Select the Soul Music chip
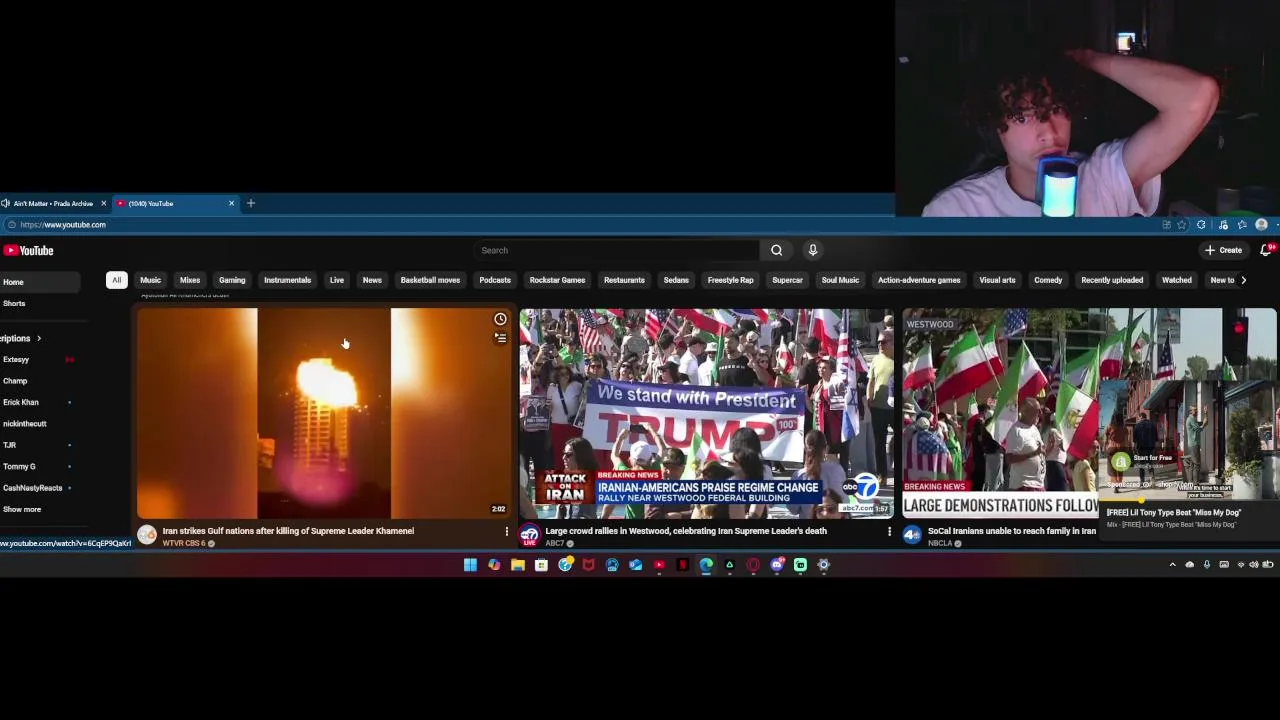Screen dimensions: 1280x720 click(x=840, y=280)
